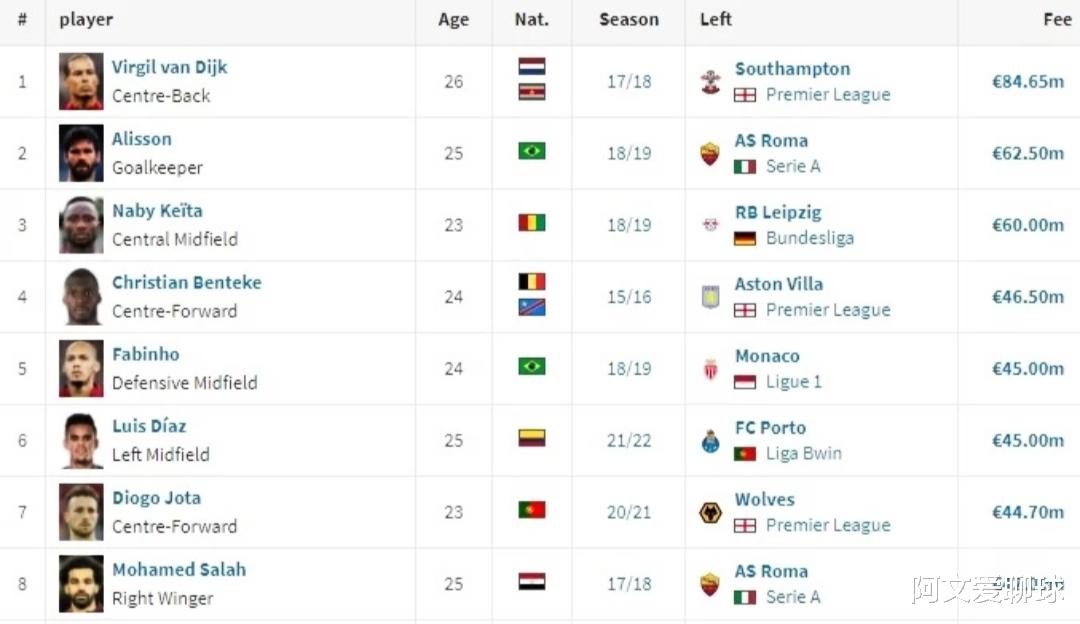1080x624 pixels.
Task: Open the Christian Benteke name link
Action: (x=187, y=282)
